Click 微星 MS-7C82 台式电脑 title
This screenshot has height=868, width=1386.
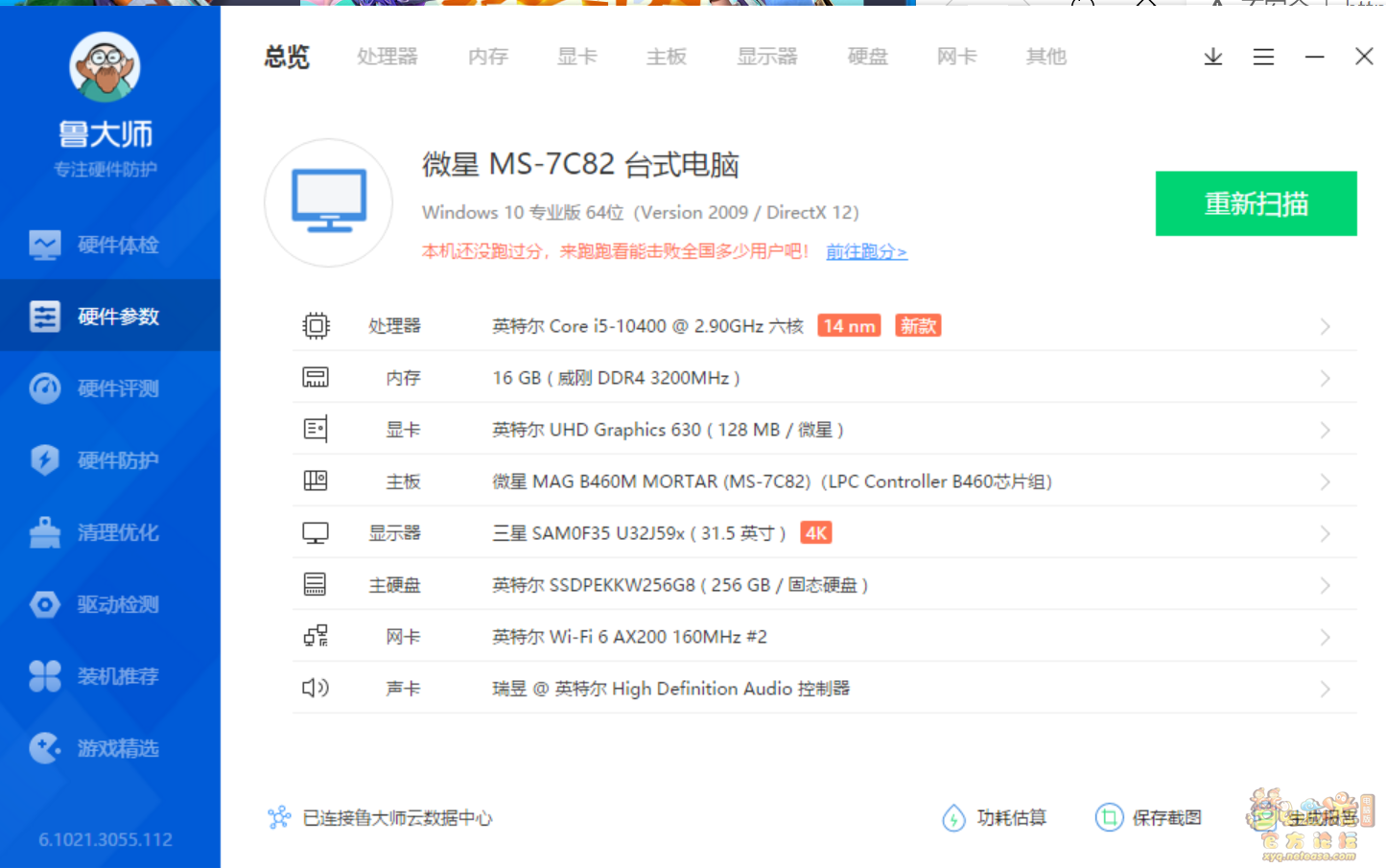[x=580, y=165]
